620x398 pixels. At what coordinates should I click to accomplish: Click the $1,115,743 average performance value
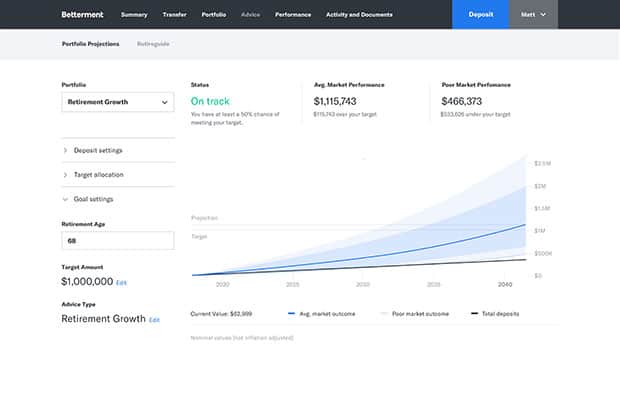click(x=335, y=102)
